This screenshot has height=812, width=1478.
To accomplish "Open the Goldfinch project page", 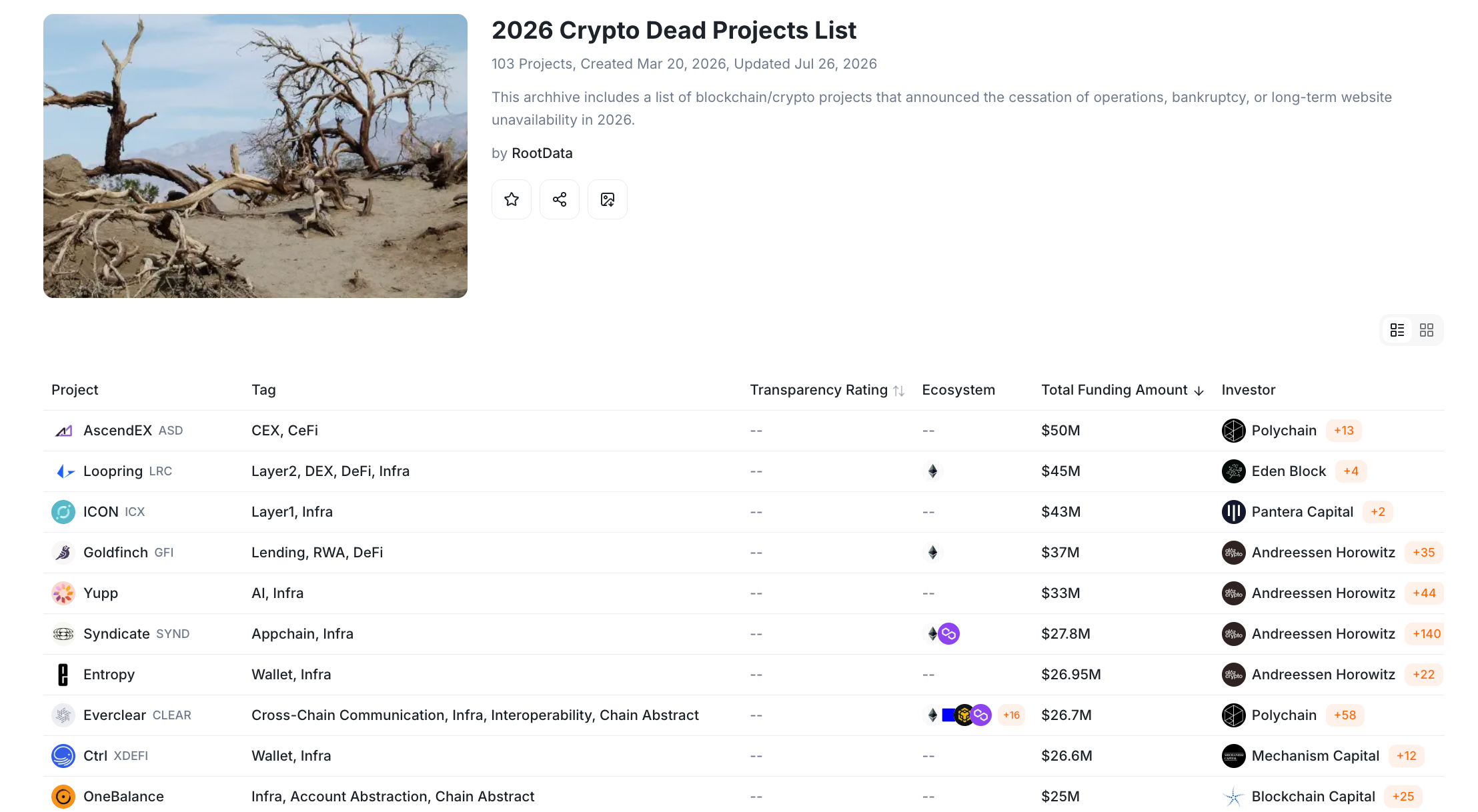I will pos(115,553).
